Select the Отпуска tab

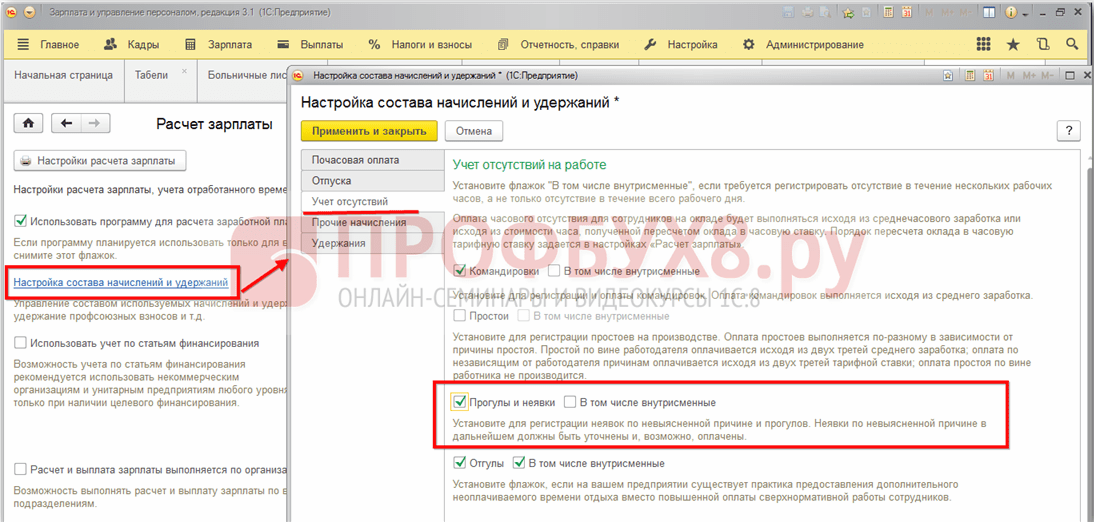click(x=373, y=180)
